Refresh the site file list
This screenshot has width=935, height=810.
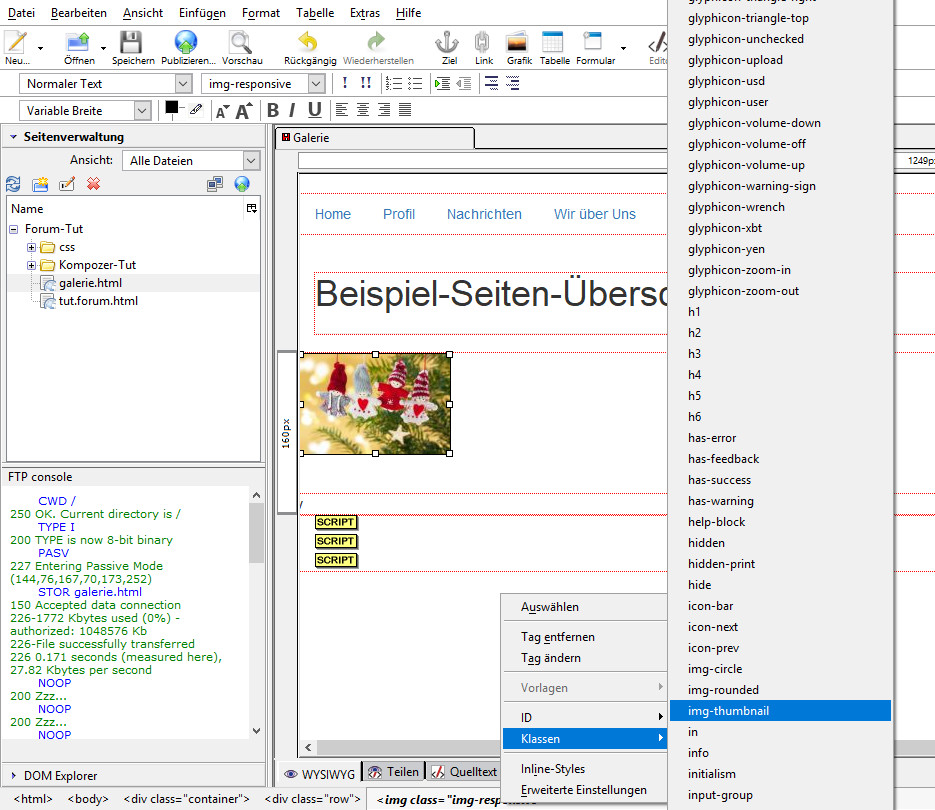pyautogui.click(x=13, y=184)
